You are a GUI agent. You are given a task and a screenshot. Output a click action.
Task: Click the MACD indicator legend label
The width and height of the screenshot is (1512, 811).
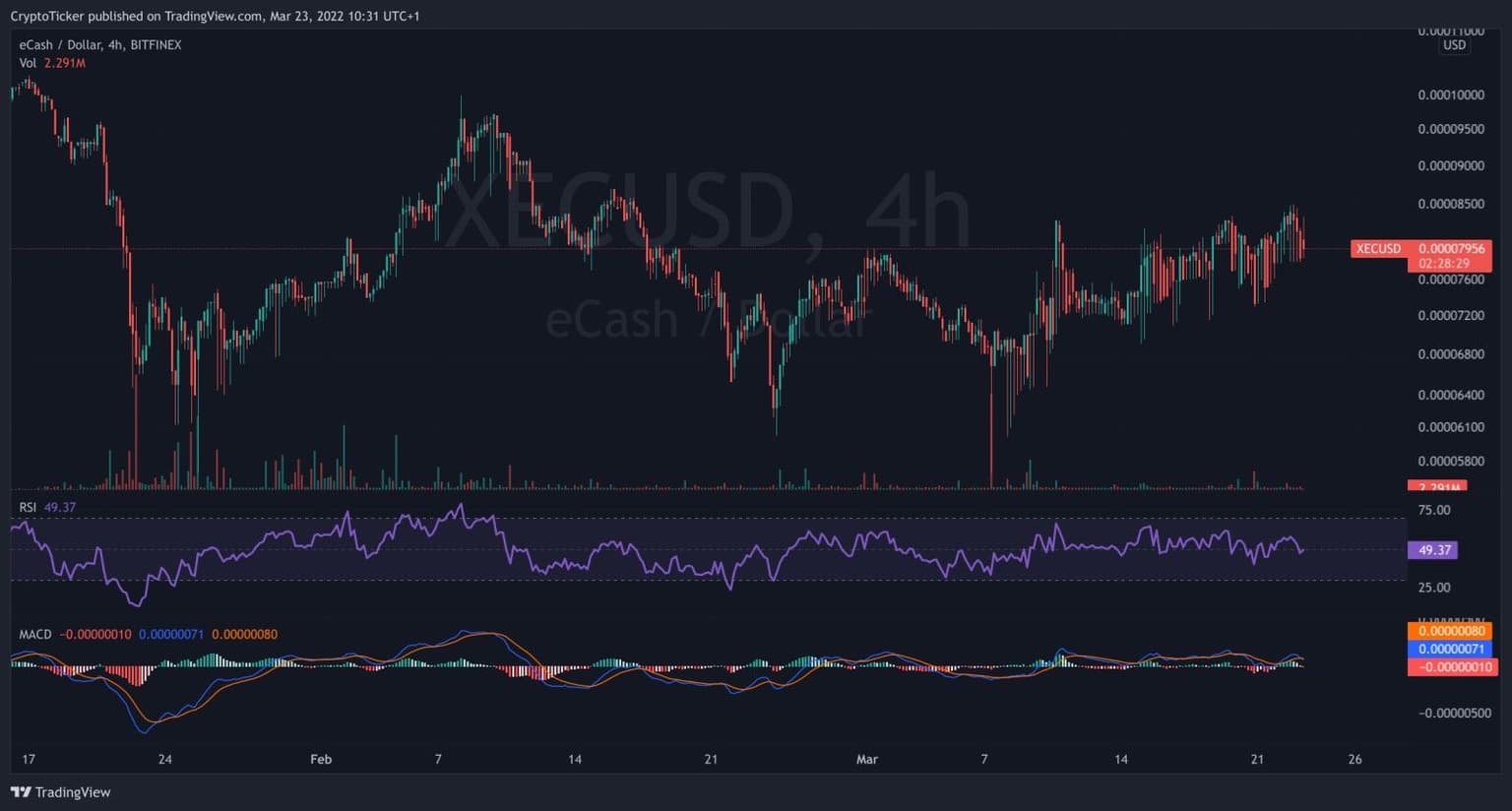point(35,635)
